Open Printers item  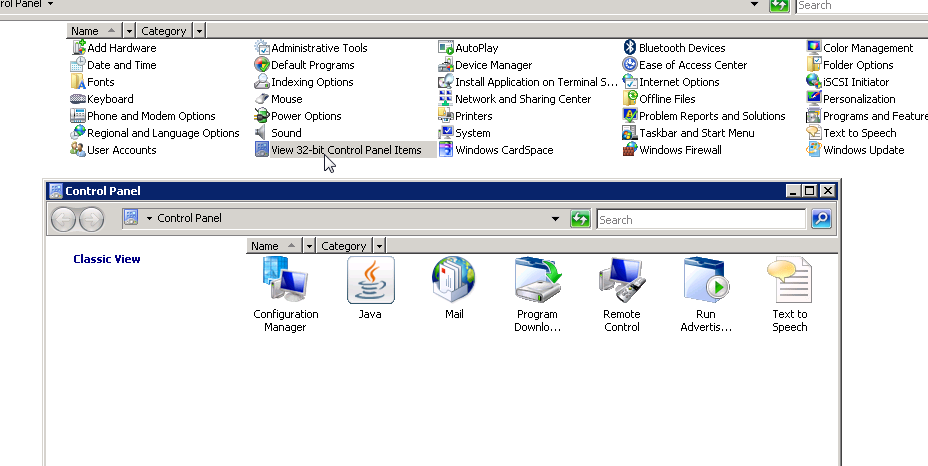(466, 116)
